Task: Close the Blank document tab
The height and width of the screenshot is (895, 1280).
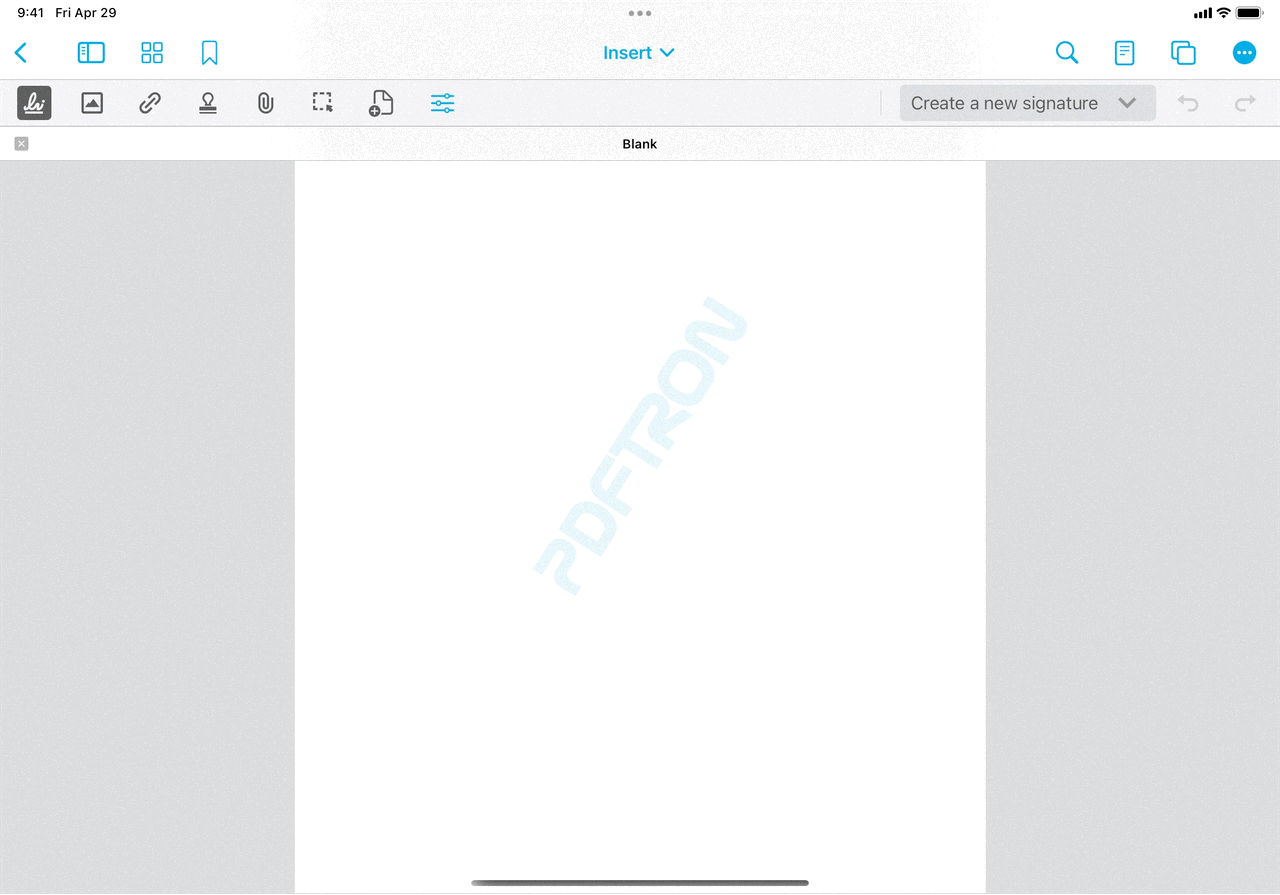Action: coord(22,144)
